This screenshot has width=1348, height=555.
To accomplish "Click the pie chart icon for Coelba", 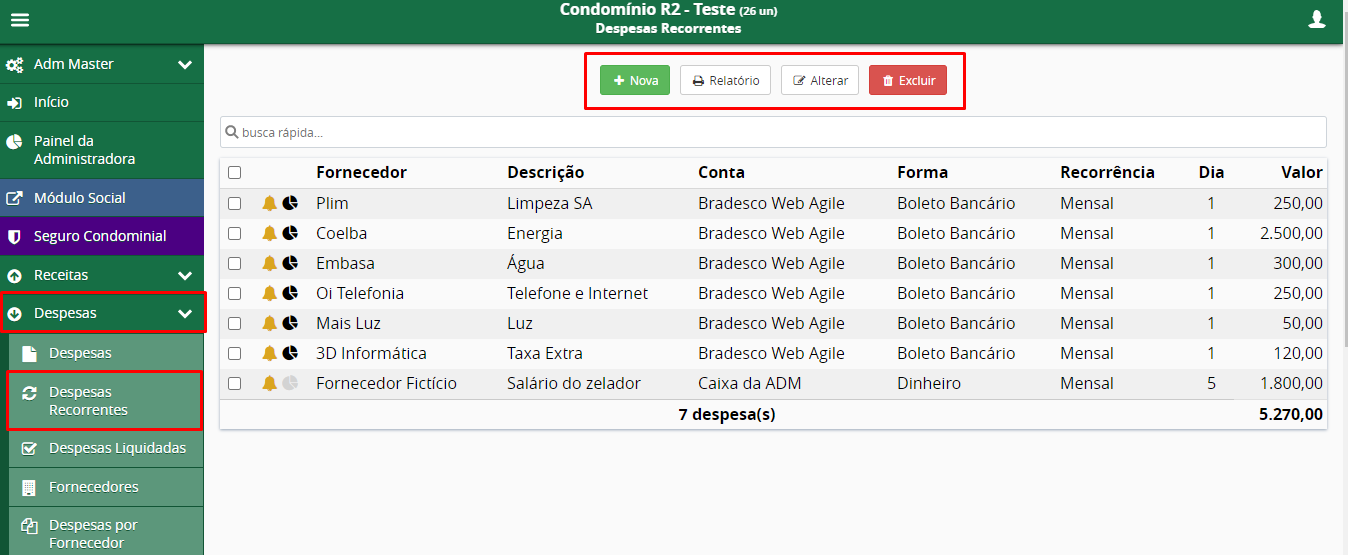I will (x=290, y=233).
